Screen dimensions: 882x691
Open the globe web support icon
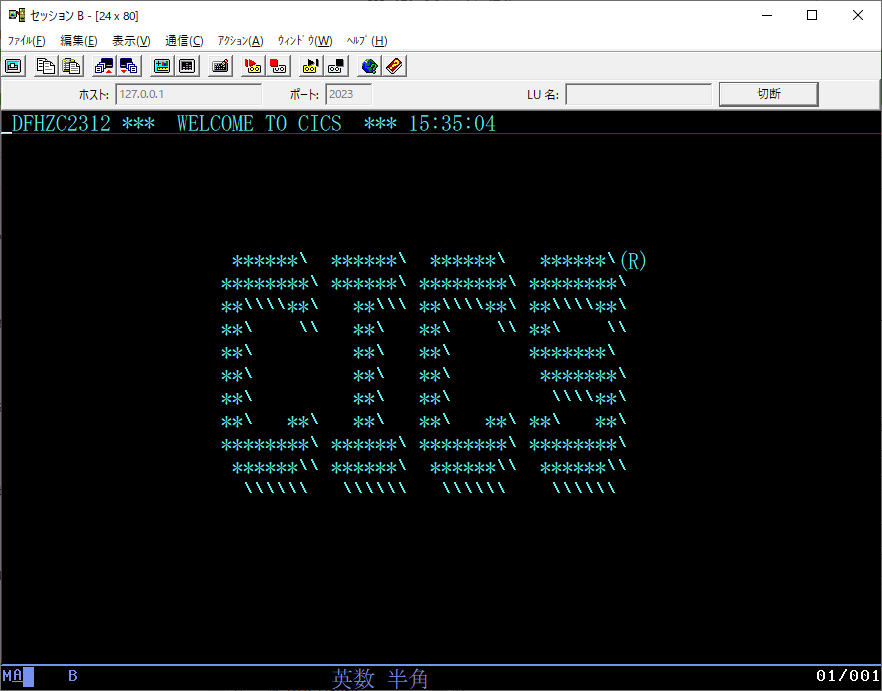pos(370,66)
